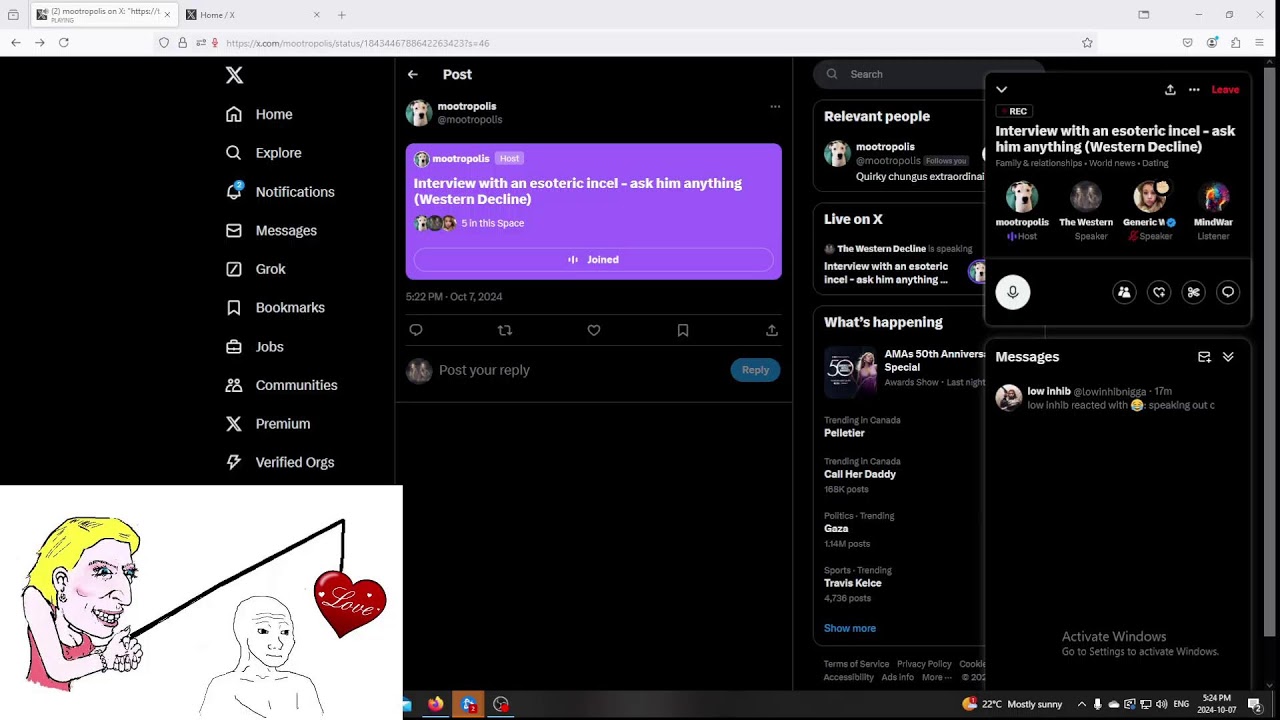Open the three-dot menu in the Space panel
This screenshot has height=720, width=1280.
point(1194,90)
